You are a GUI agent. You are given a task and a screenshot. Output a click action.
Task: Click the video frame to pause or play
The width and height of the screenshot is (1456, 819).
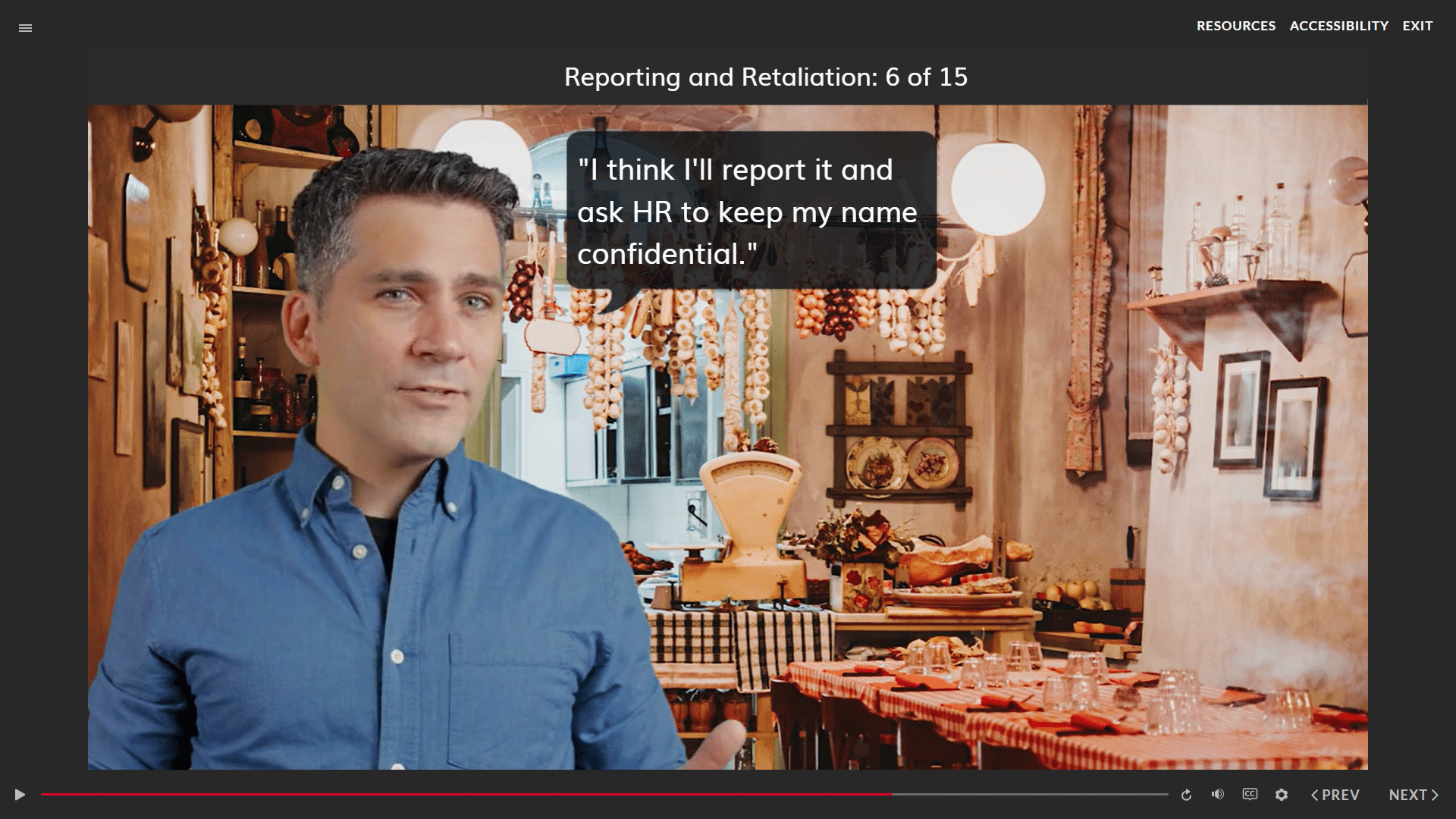pyautogui.click(x=728, y=437)
